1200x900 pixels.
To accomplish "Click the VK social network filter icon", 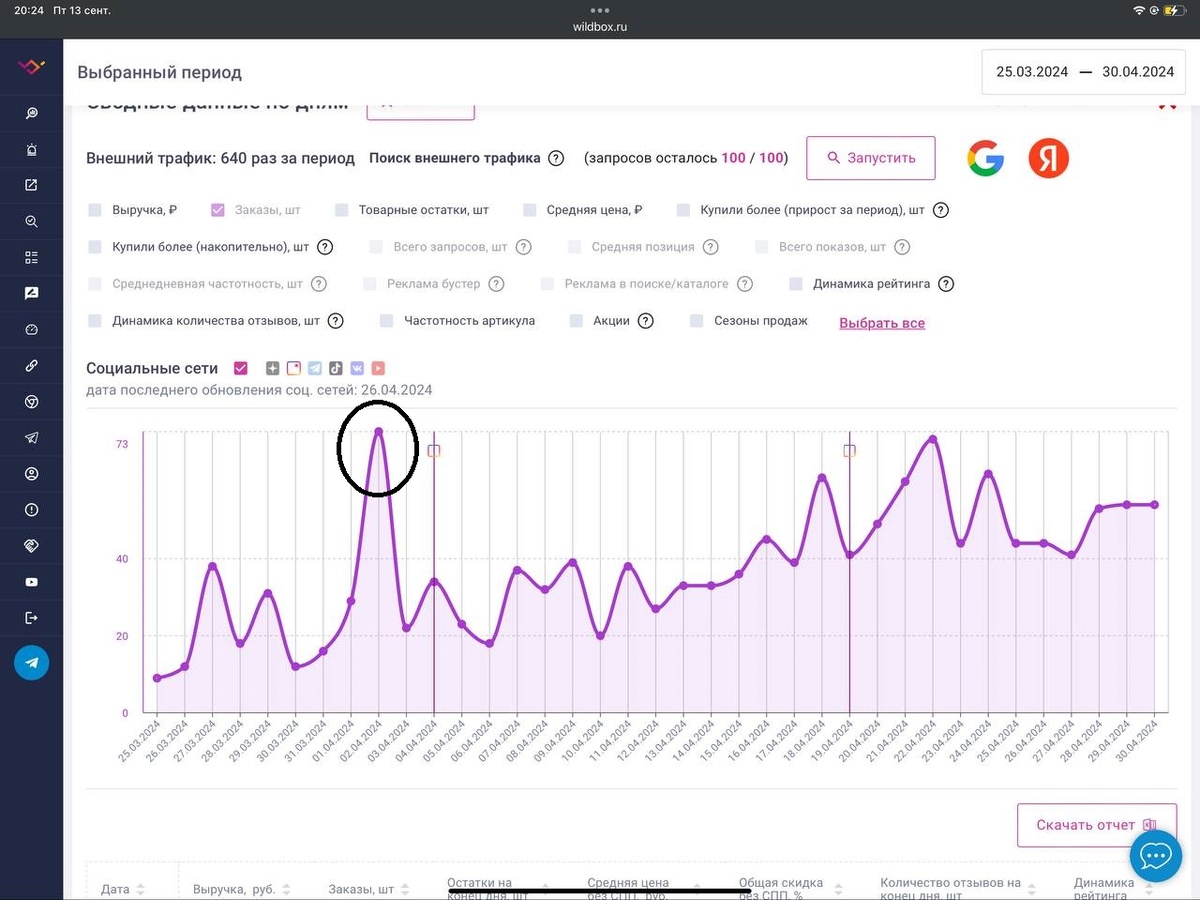I will (x=357, y=368).
